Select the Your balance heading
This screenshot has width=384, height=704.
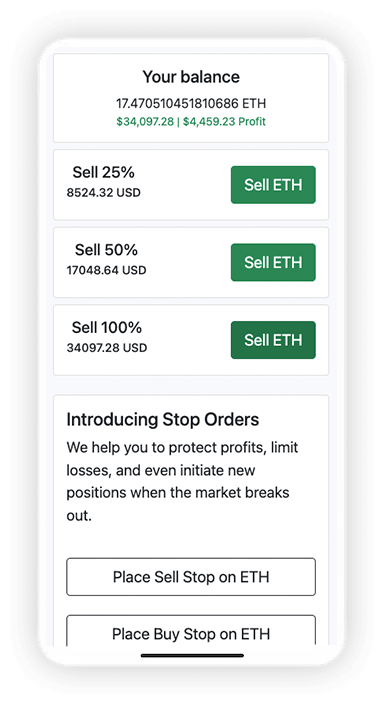191,77
